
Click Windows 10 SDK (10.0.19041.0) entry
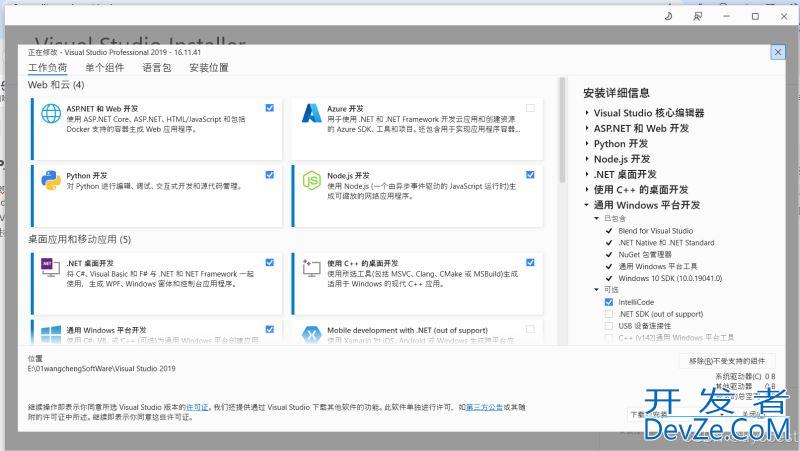670,278
